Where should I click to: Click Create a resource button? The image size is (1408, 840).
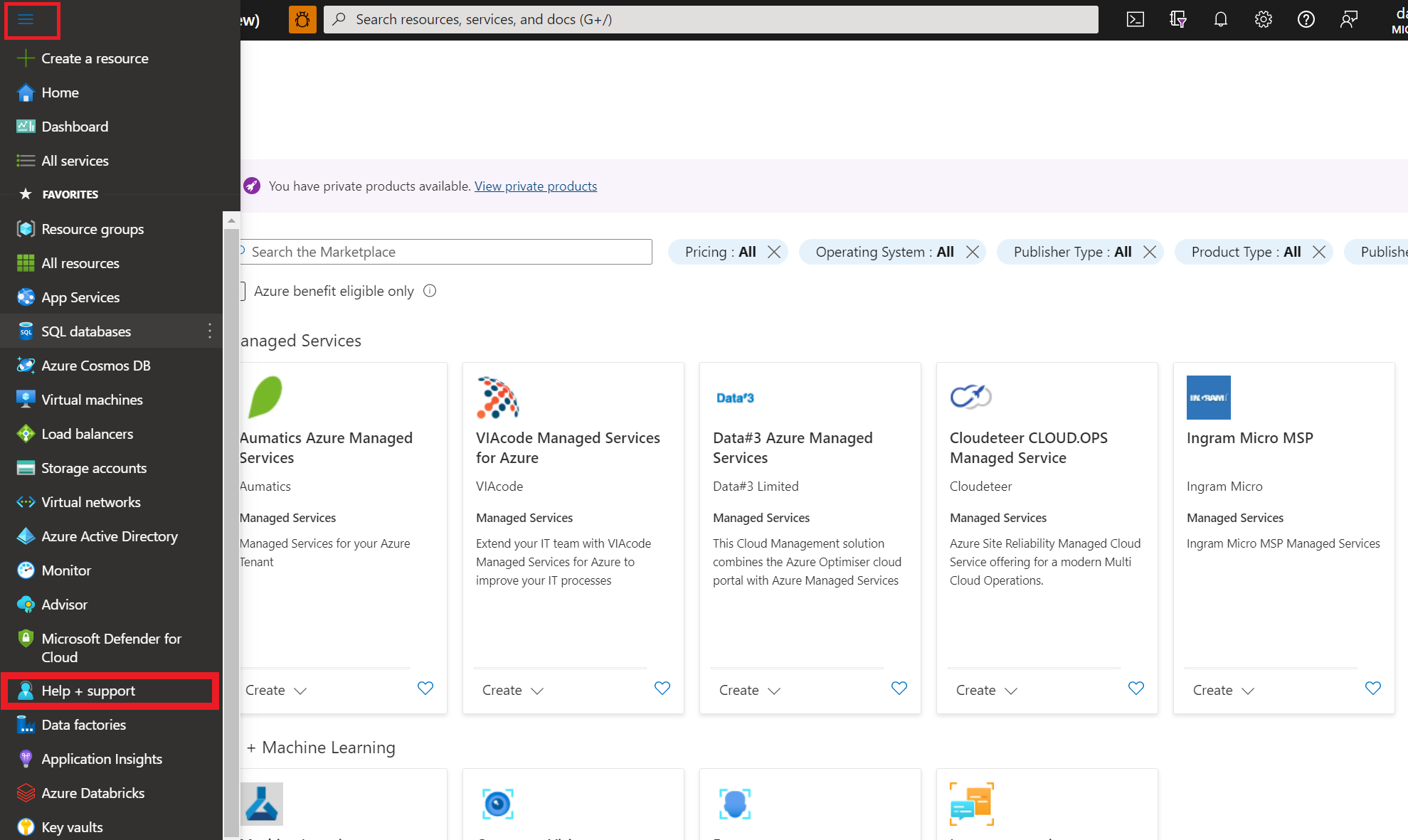[x=85, y=58]
